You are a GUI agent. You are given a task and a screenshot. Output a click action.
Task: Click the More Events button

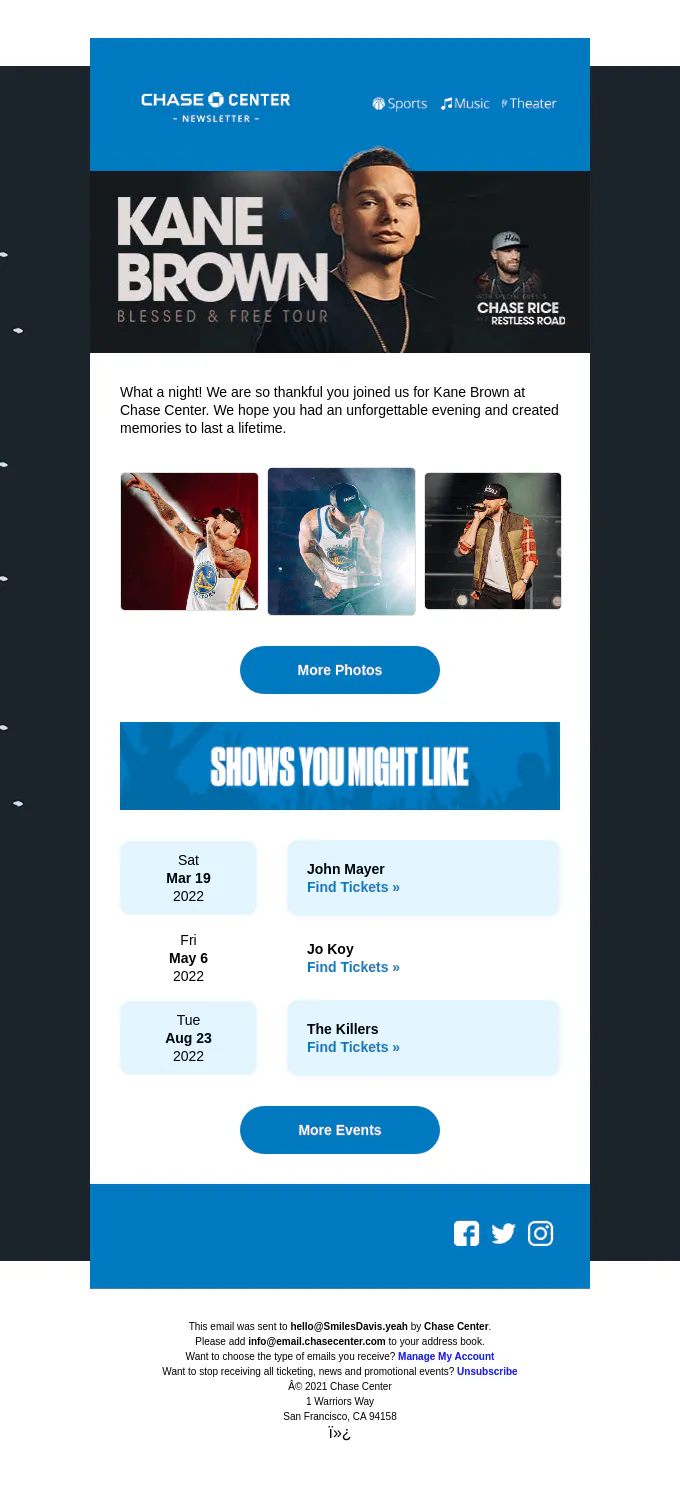pyautogui.click(x=340, y=1130)
